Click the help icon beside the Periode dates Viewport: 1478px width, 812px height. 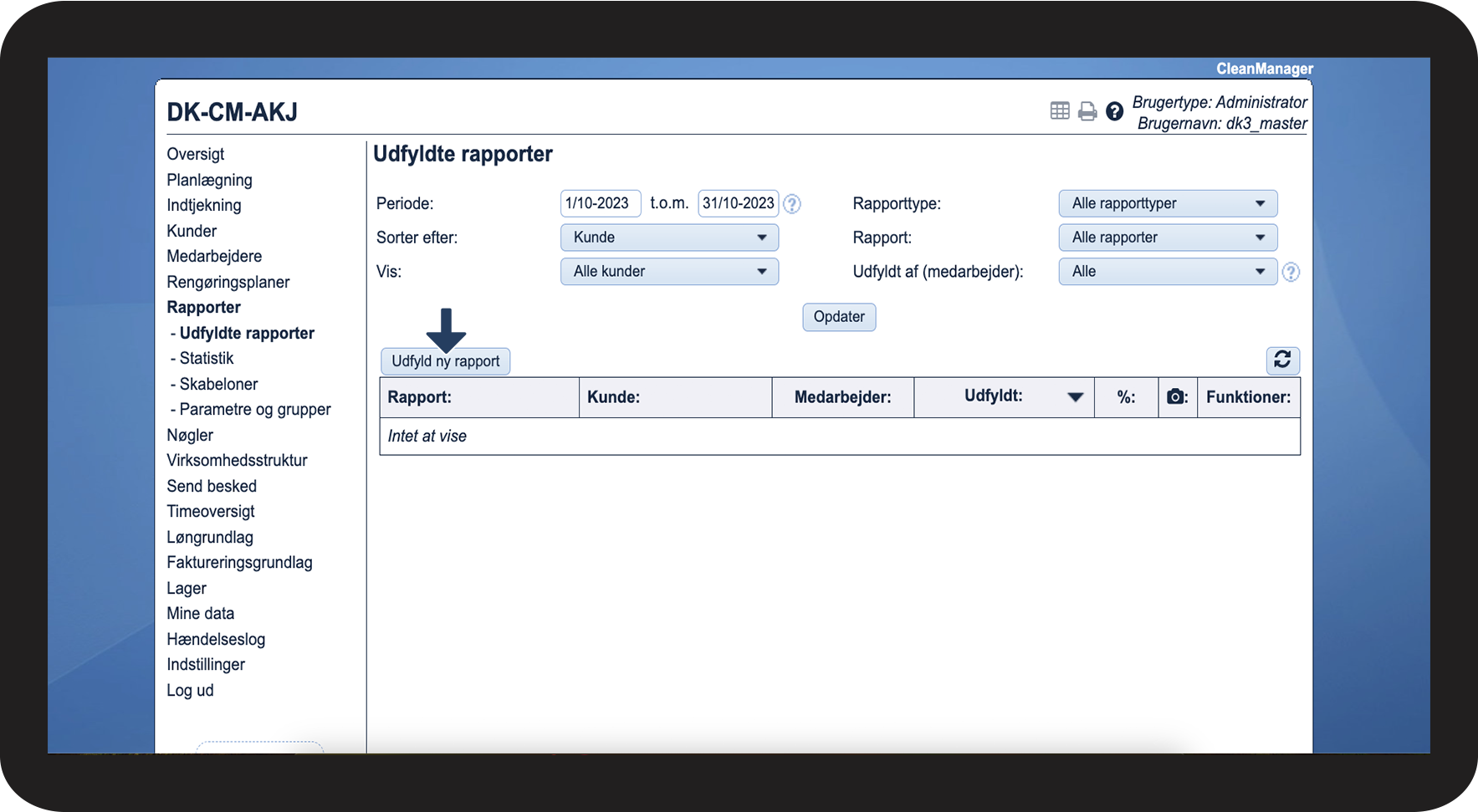click(x=792, y=204)
